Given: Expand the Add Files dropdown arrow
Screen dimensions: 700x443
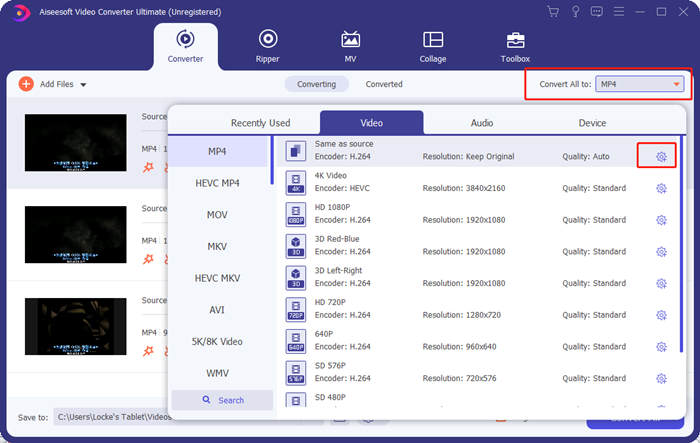Looking at the screenshot, I should click(83, 84).
